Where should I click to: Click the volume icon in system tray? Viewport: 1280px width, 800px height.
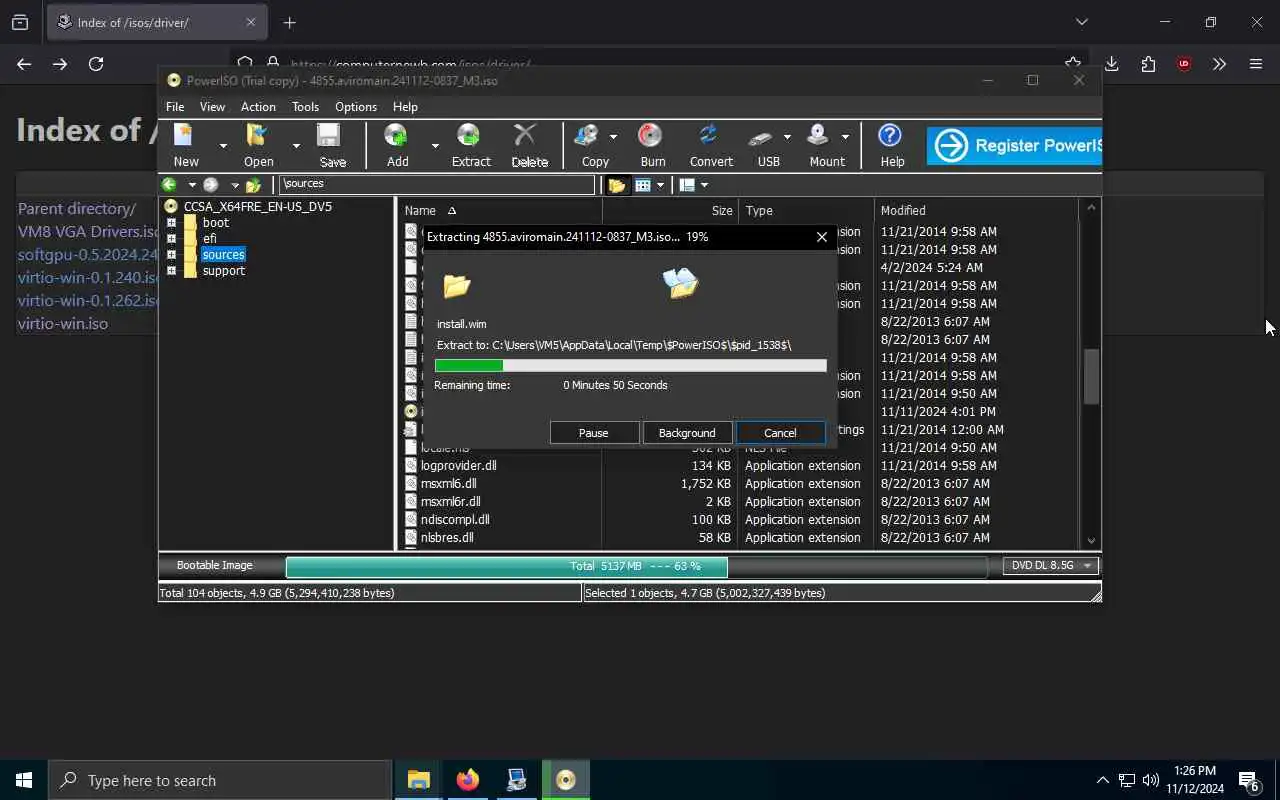click(x=1150, y=780)
